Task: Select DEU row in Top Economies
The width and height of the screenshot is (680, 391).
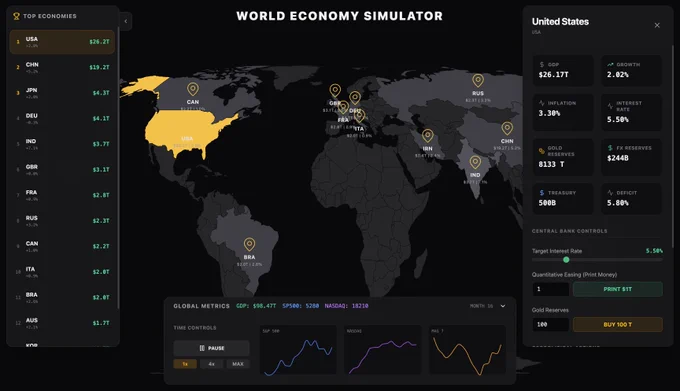Action: [62, 118]
